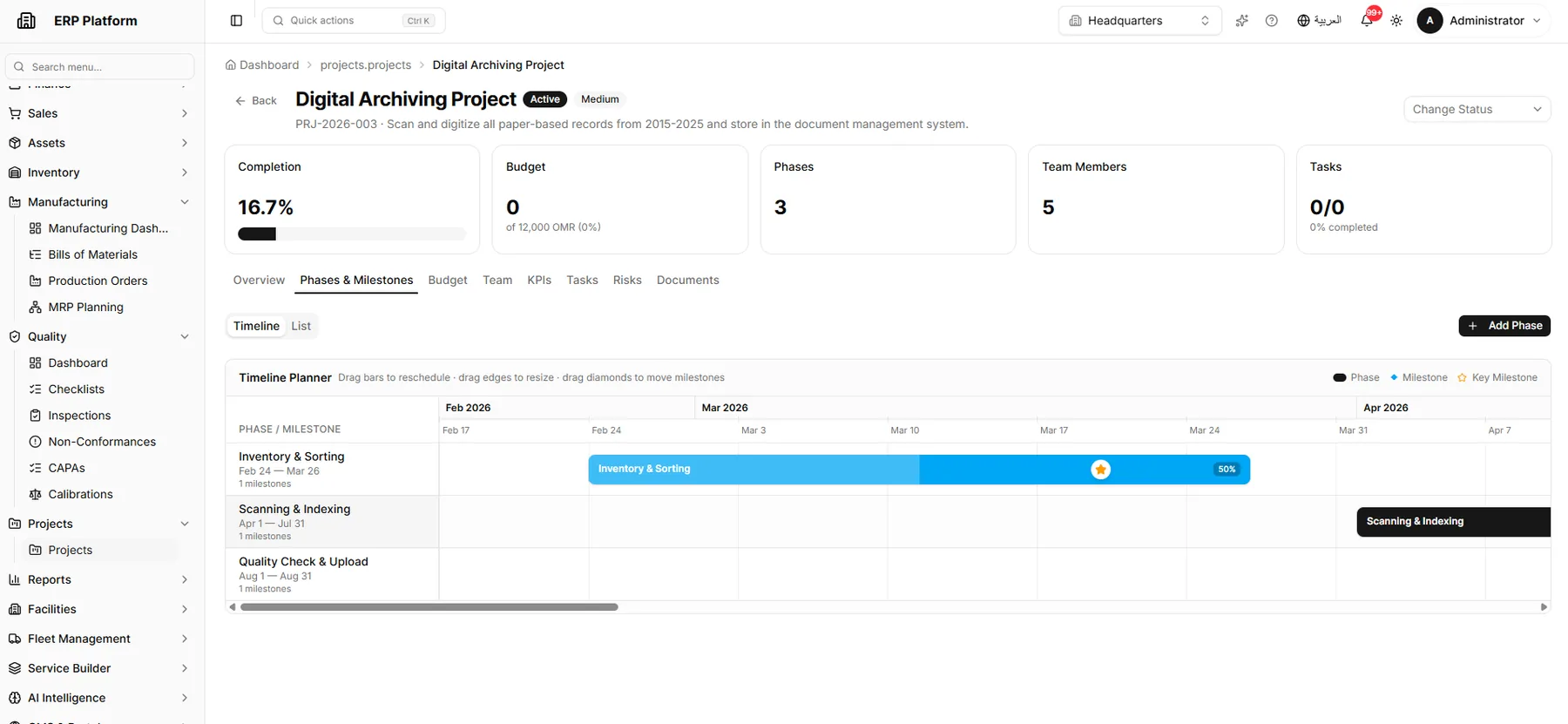Open the Tasks tab

pyautogui.click(x=582, y=280)
